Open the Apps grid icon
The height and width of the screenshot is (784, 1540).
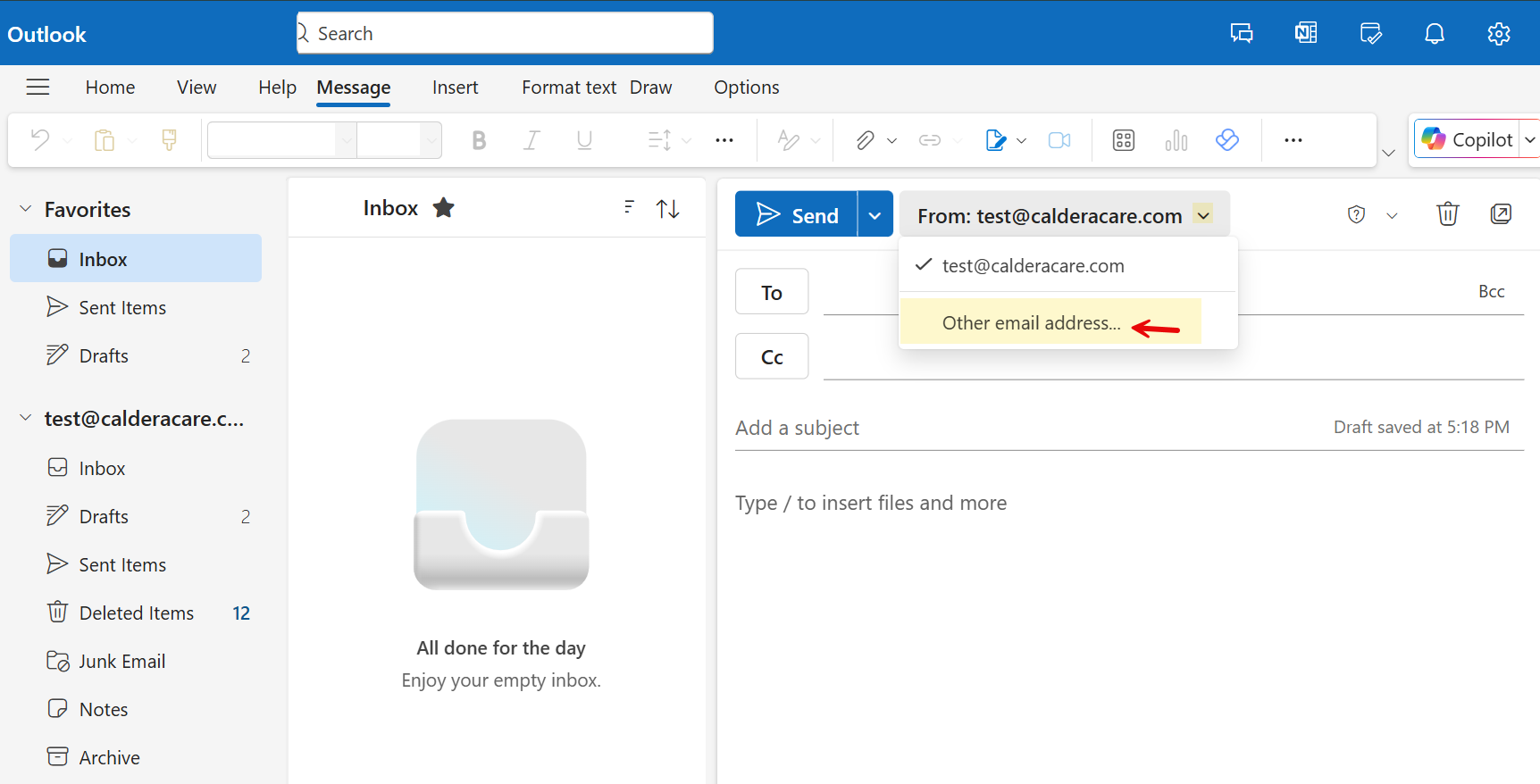click(1124, 140)
